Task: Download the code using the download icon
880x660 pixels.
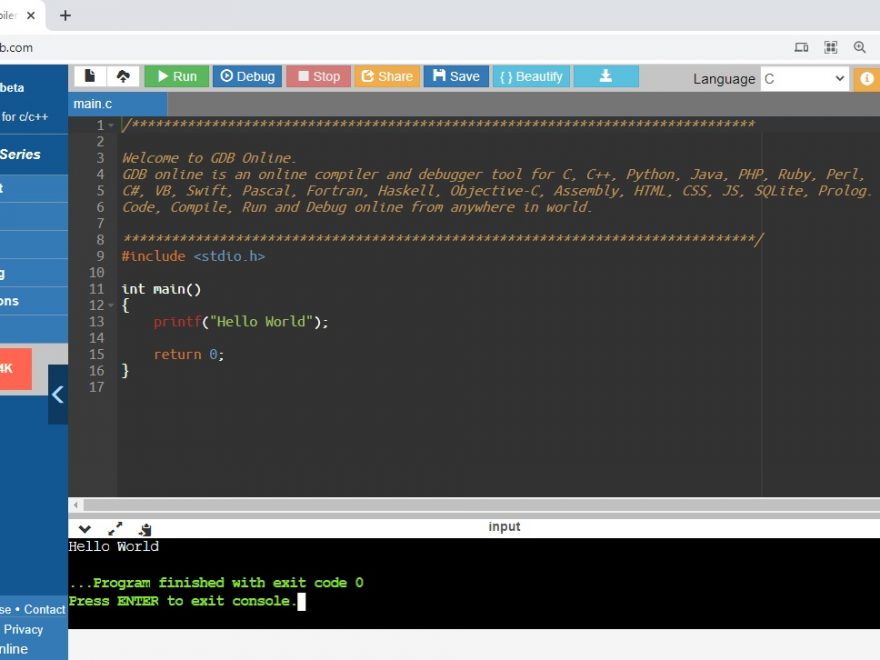Action: (605, 76)
